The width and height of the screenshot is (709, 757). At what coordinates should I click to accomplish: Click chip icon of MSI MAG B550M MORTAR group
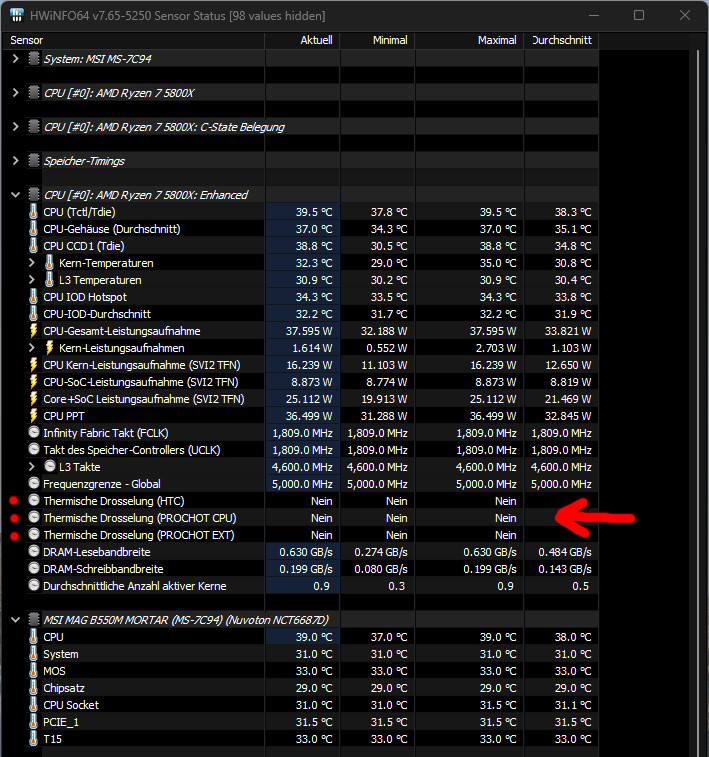(x=34, y=619)
